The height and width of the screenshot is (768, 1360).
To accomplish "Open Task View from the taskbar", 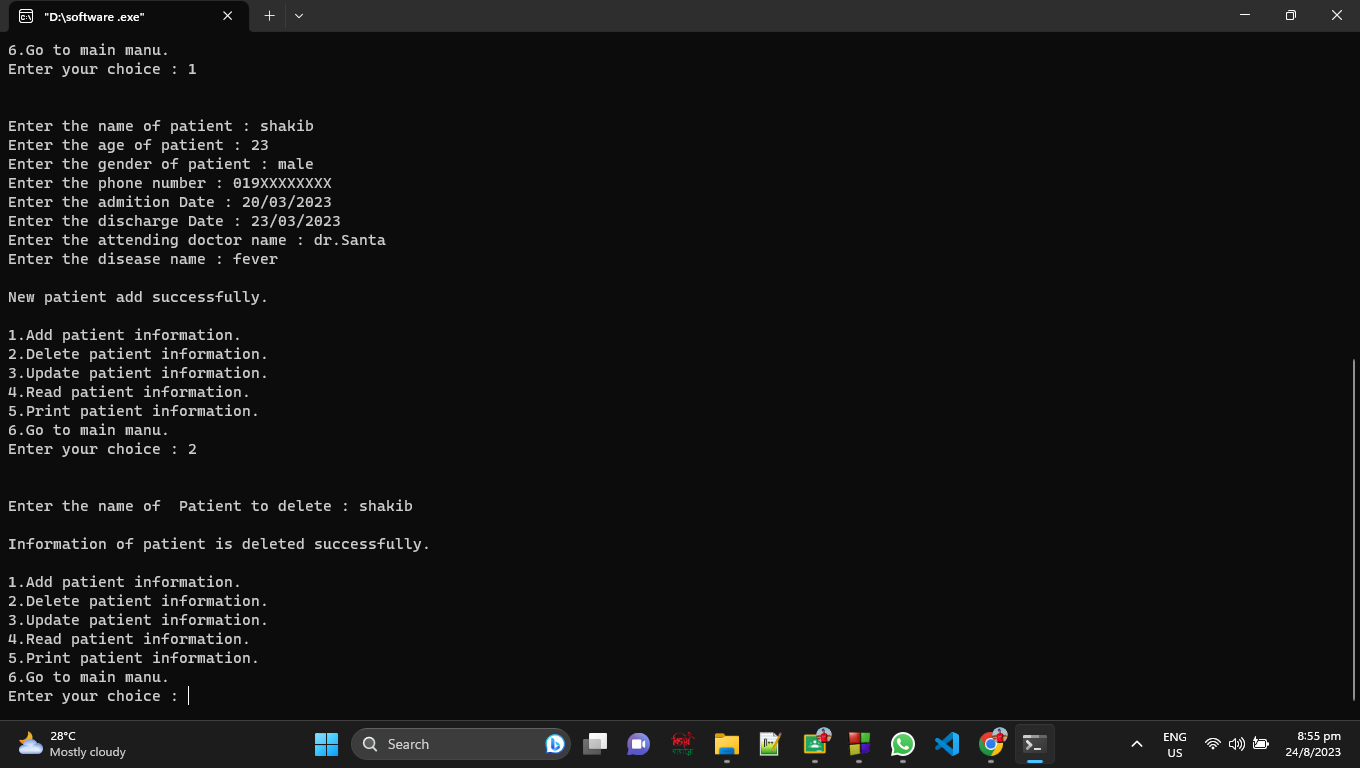I will [x=595, y=743].
